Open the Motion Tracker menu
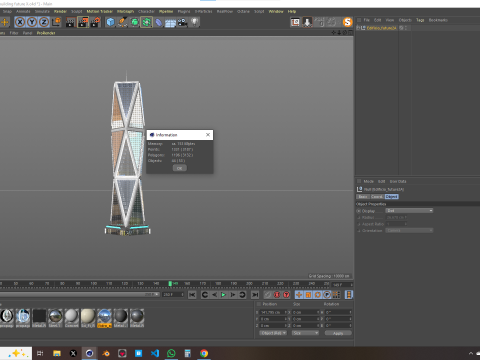 100,11
